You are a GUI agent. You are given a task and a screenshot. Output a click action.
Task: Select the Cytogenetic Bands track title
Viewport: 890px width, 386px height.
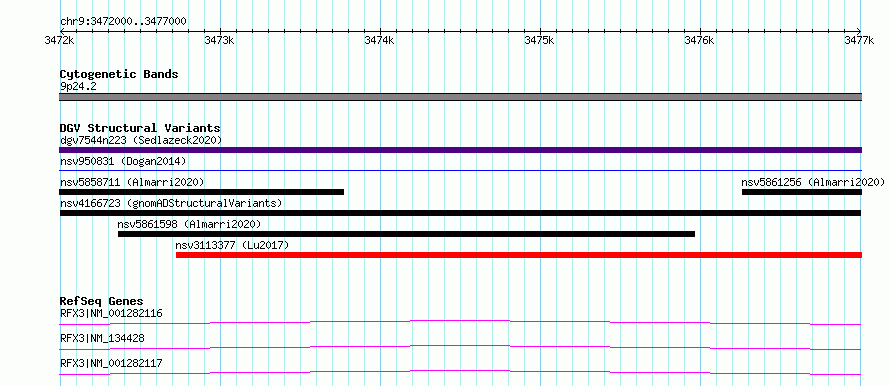(119, 74)
